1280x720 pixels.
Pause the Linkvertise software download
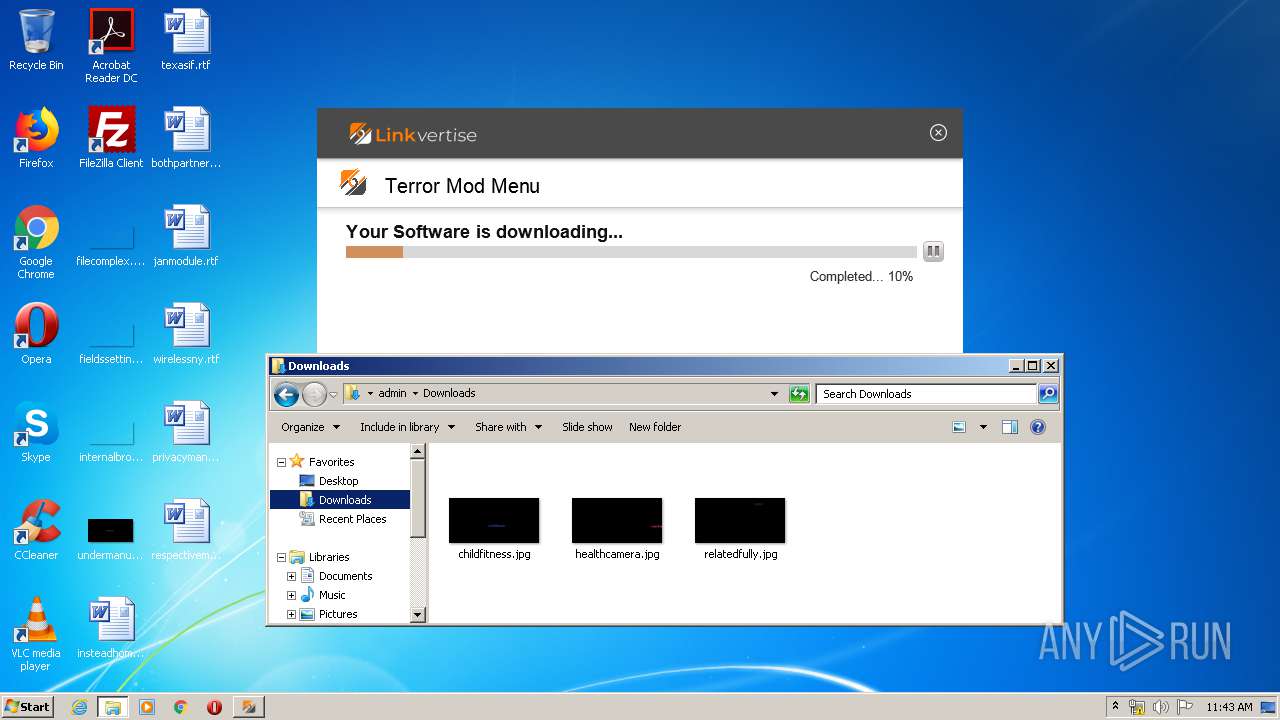(933, 251)
